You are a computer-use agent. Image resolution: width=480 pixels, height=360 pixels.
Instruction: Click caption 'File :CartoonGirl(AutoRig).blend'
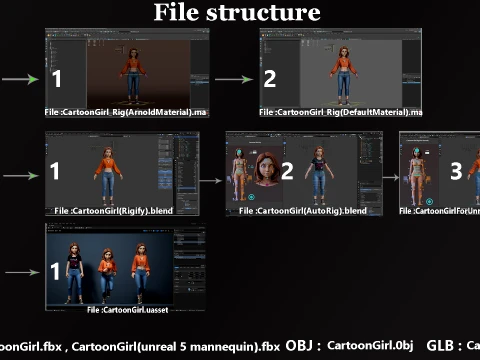(x=303, y=211)
